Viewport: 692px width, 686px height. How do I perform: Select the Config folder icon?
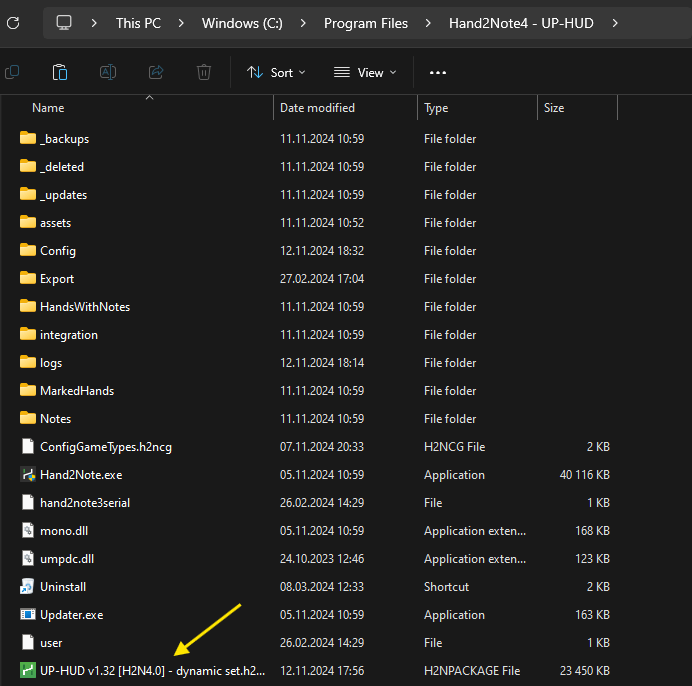[x=28, y=250]
